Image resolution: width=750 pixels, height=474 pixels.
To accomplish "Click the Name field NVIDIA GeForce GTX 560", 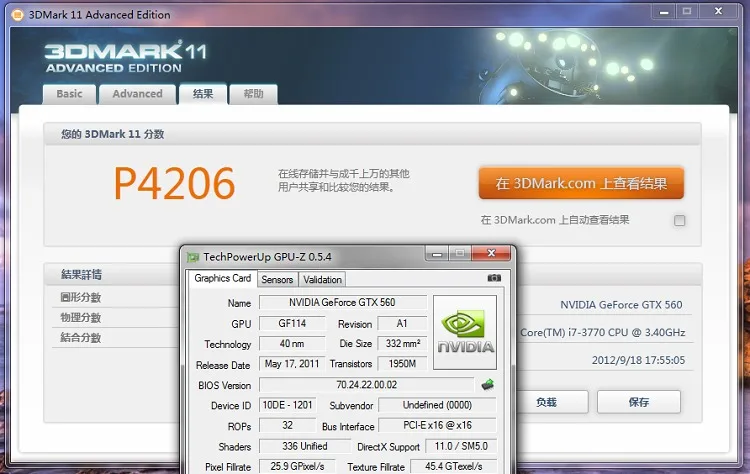I will (342, 302).
